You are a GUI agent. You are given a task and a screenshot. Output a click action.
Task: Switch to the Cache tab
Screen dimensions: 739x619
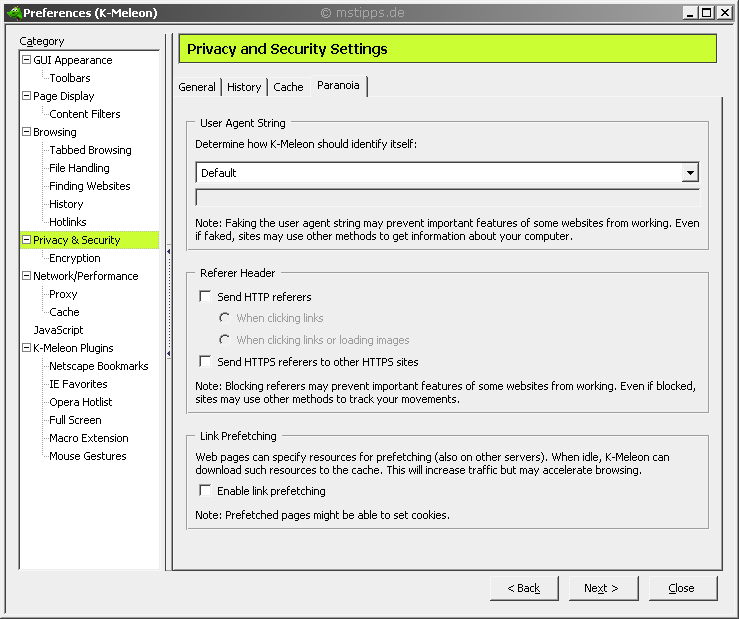pyautogui.click(x=288, y=87)
